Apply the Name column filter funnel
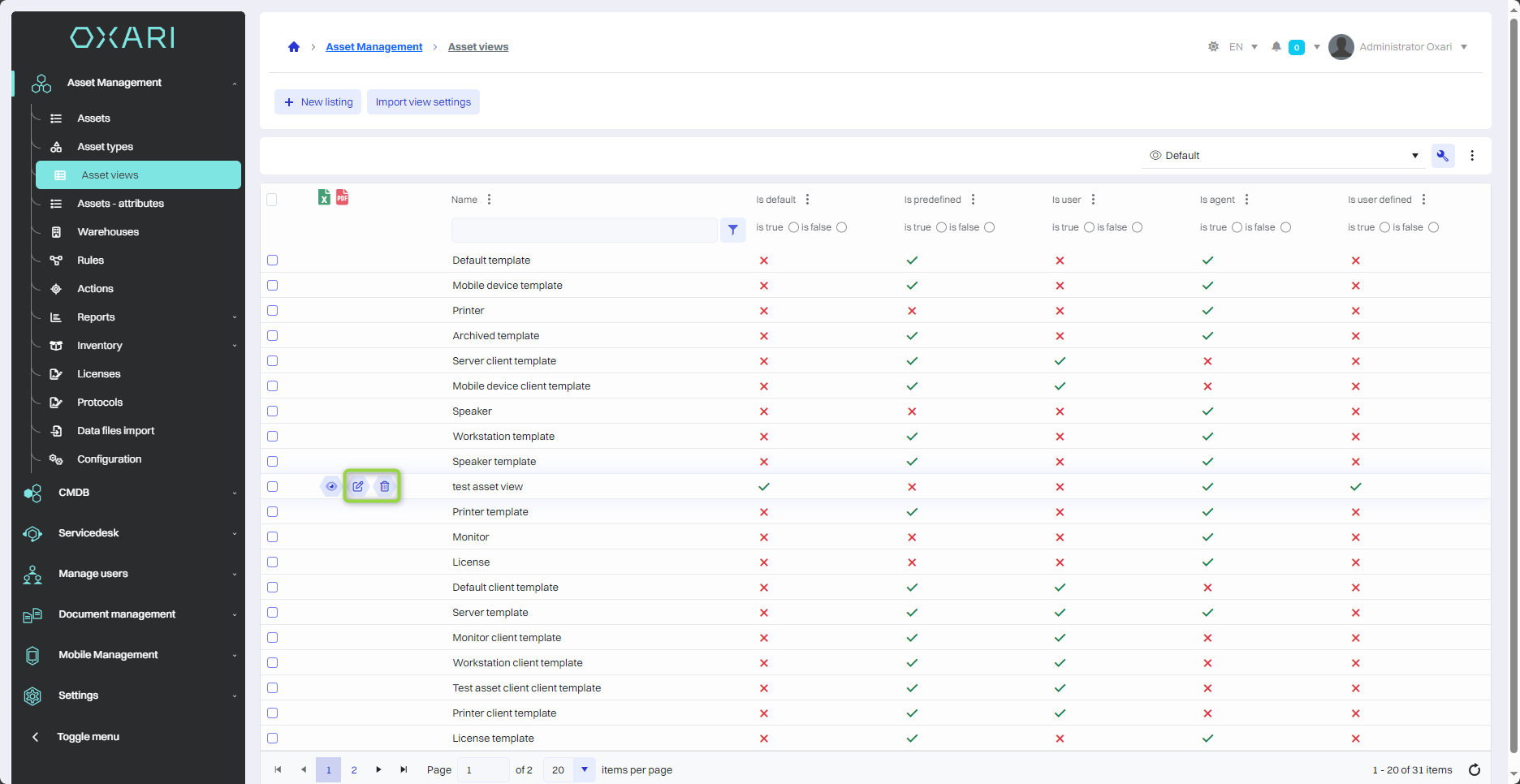This screenshot has width=1520, height=784. pos(732,230)
